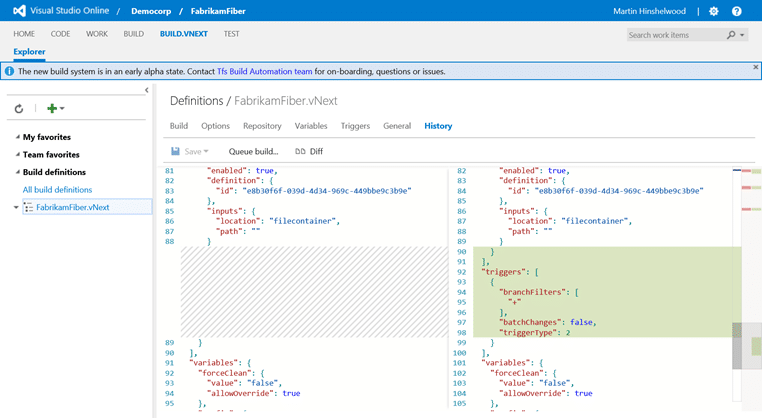Open the Tfs Build Automation team link
Screen dimensions: 762x418
(x=264, y=71)
